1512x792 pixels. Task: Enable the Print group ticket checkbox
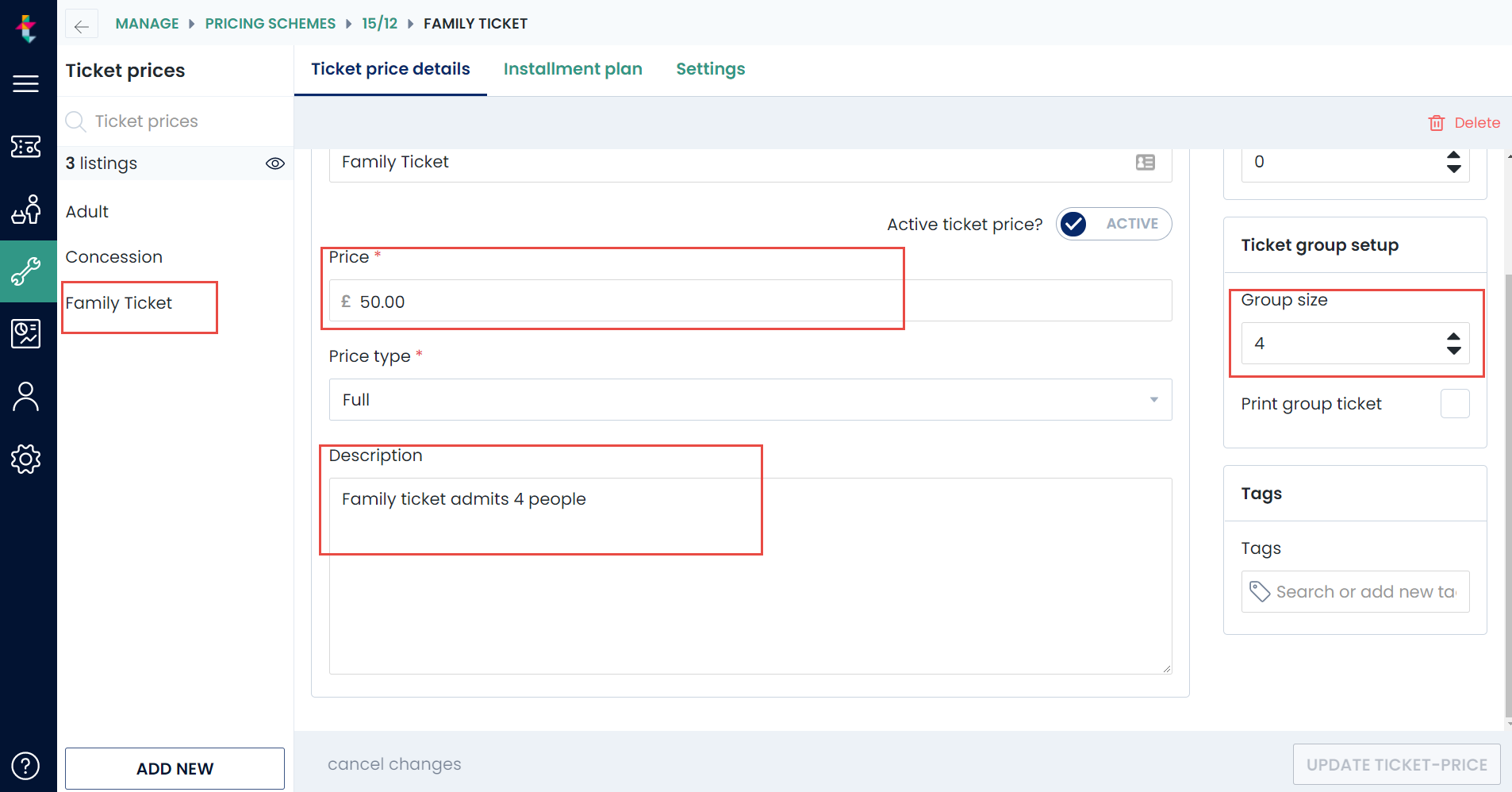(x=1455, y=404)
